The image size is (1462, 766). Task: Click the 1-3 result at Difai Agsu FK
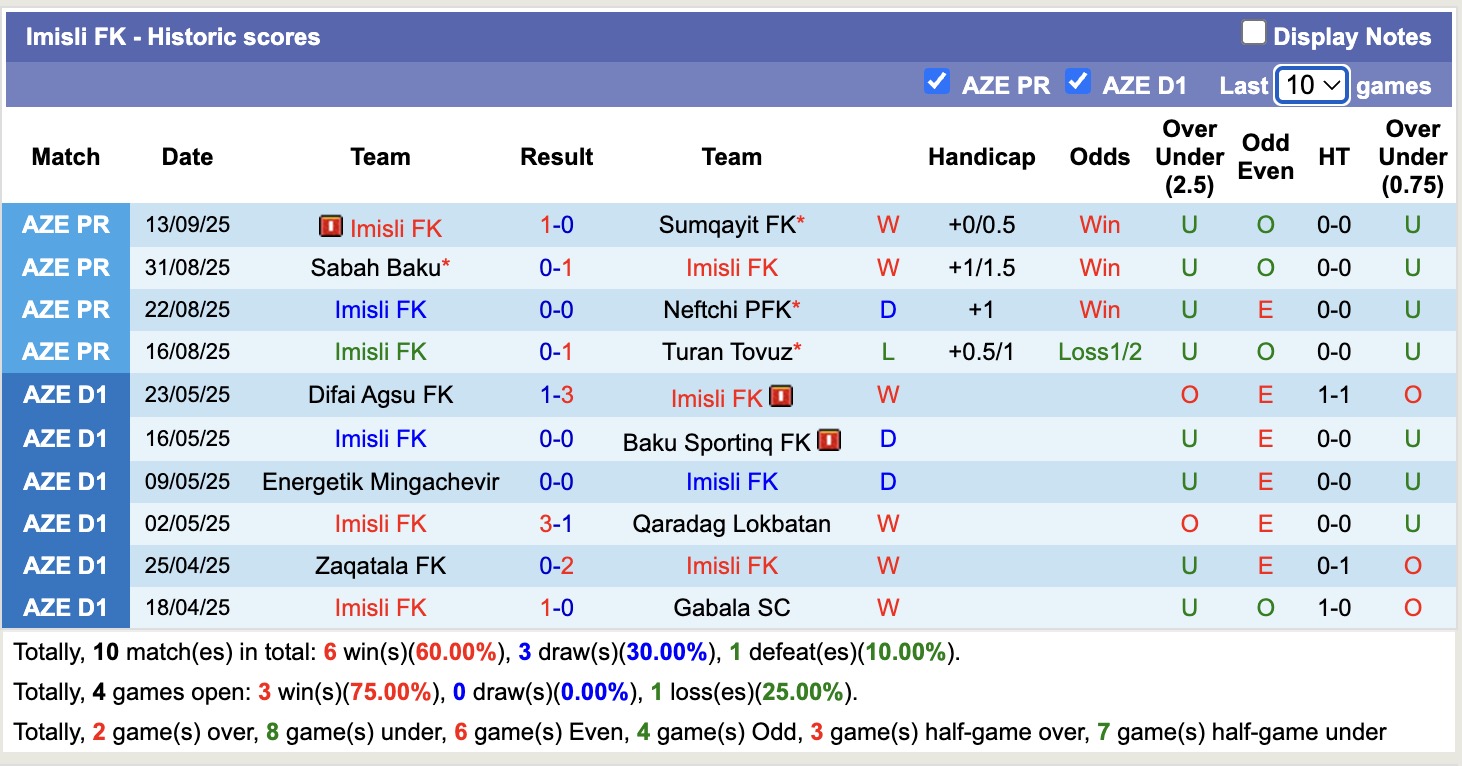point(557,395)
